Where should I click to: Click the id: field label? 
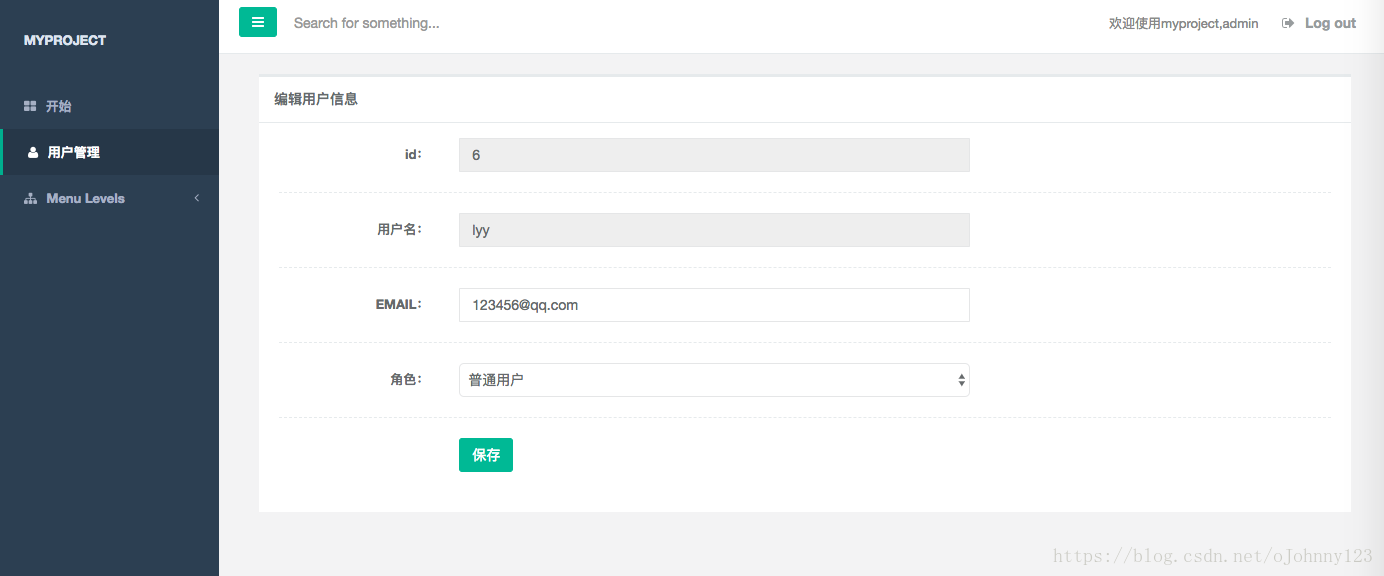coord(413,154)
